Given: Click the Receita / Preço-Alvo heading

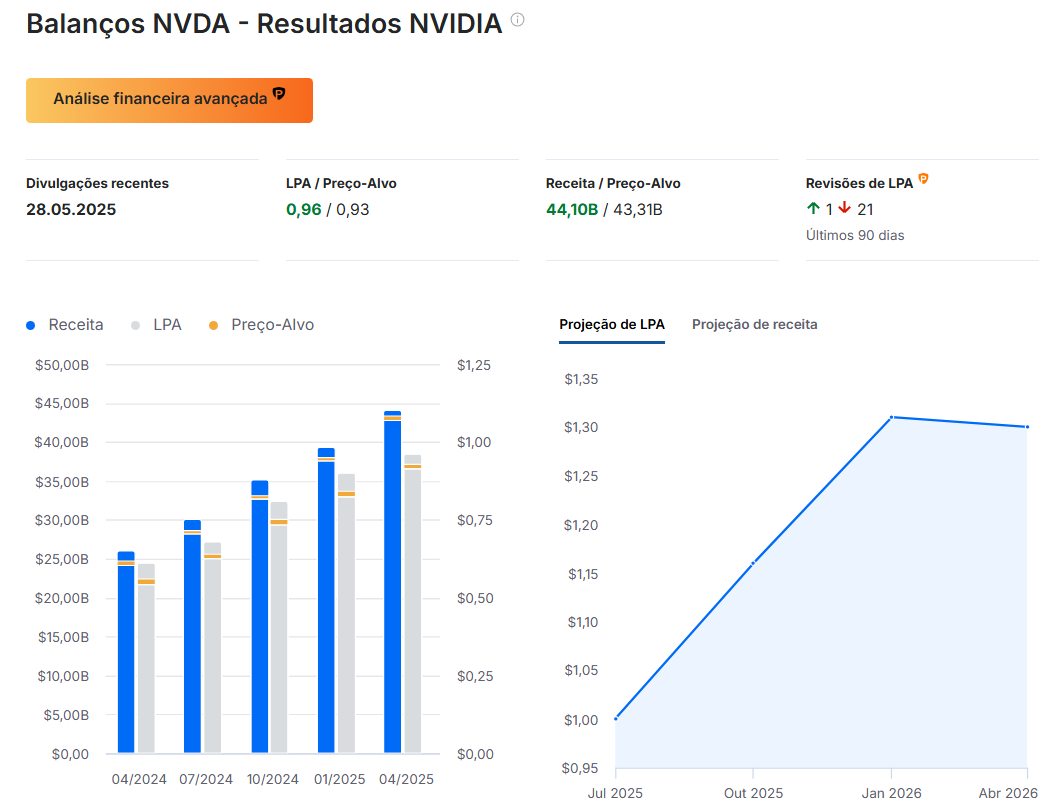Looking at the screenshot, I should point(613,183).
